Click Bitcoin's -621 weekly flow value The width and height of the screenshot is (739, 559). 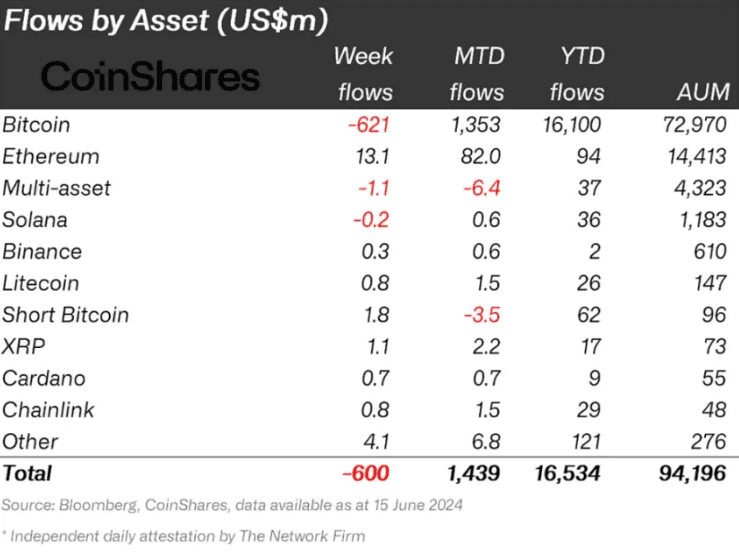pos(368,125)
